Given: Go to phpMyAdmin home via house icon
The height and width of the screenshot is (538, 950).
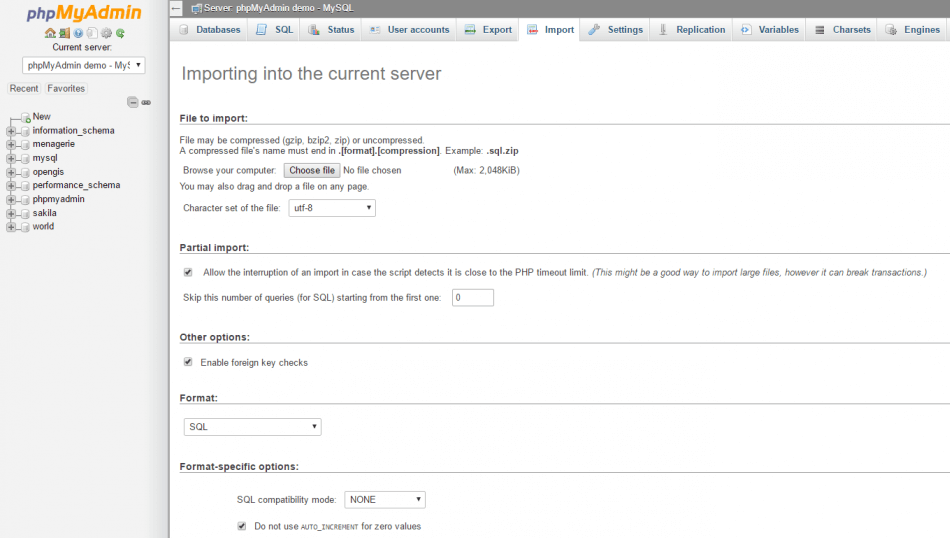Looking at the screenshot, I should pyautogui.click(x=50, y=33).
